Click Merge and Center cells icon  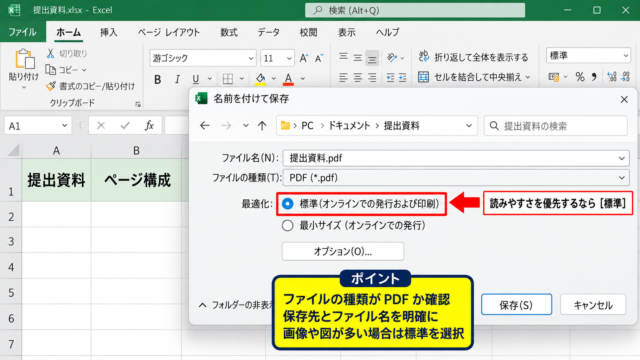(424, 77)
